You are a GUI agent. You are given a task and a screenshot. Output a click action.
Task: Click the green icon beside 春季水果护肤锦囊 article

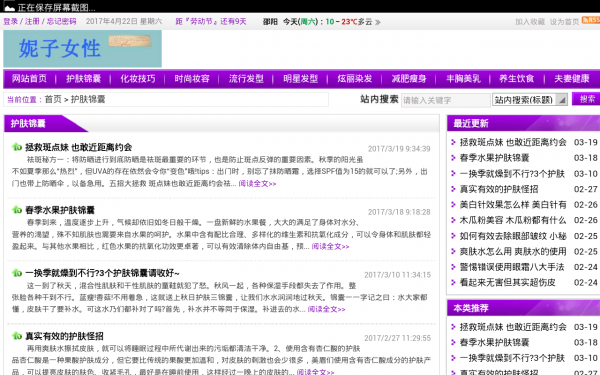(x=16, y=210)
